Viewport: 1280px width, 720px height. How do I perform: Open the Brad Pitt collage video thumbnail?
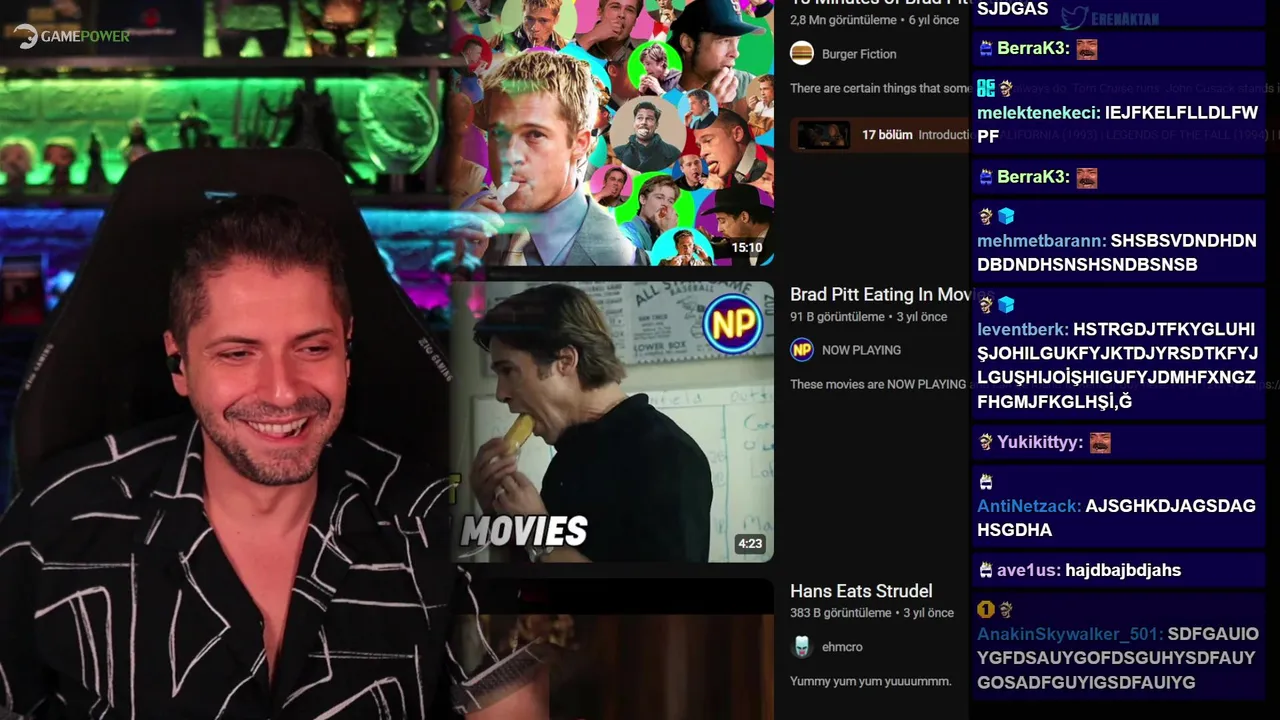coord(611,132)
